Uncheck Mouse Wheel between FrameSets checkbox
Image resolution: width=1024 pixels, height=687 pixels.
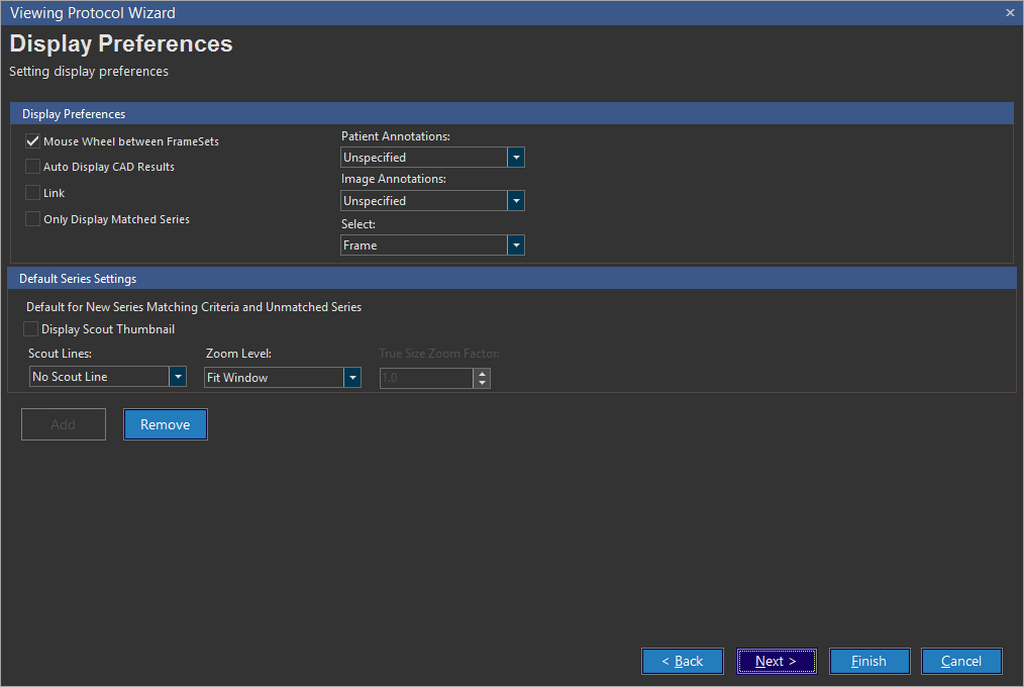pos(33,142)
